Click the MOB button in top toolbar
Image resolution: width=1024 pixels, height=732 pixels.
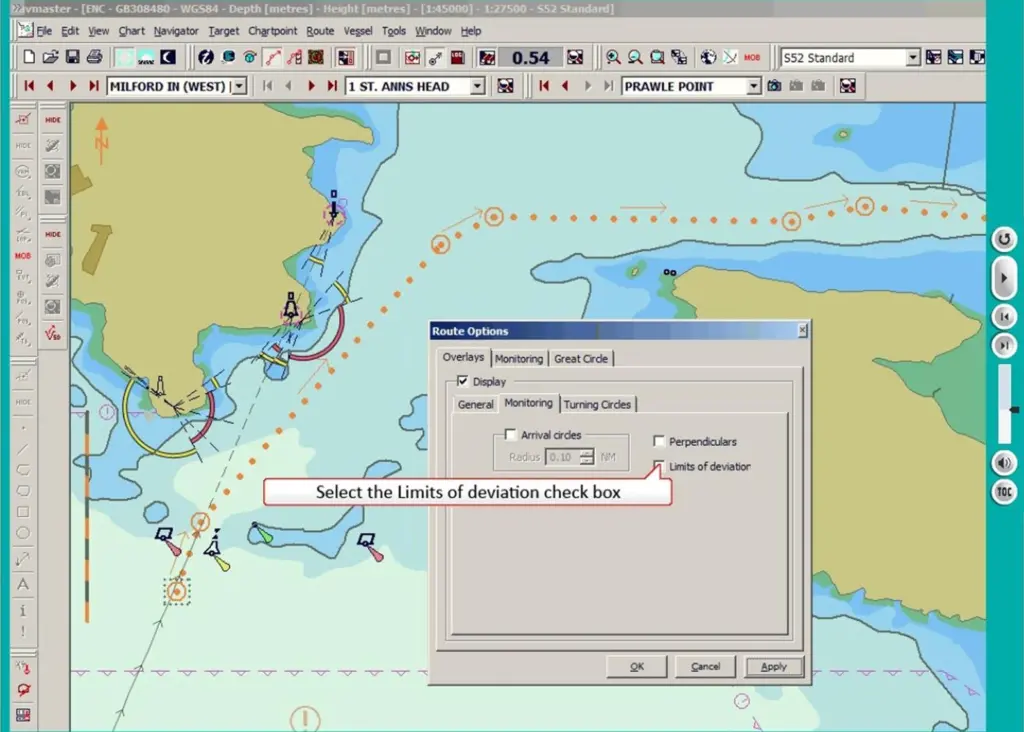click(752, 57)
